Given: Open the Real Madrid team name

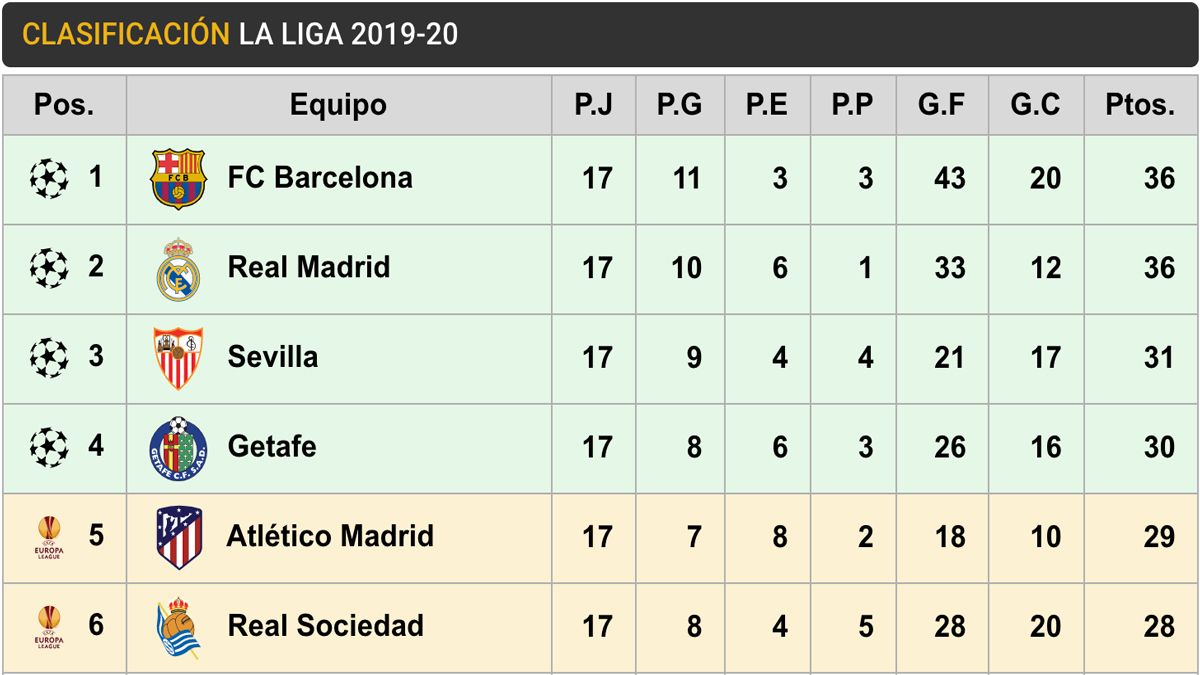Looking at the screenshot, I should (x=309, y=267).
